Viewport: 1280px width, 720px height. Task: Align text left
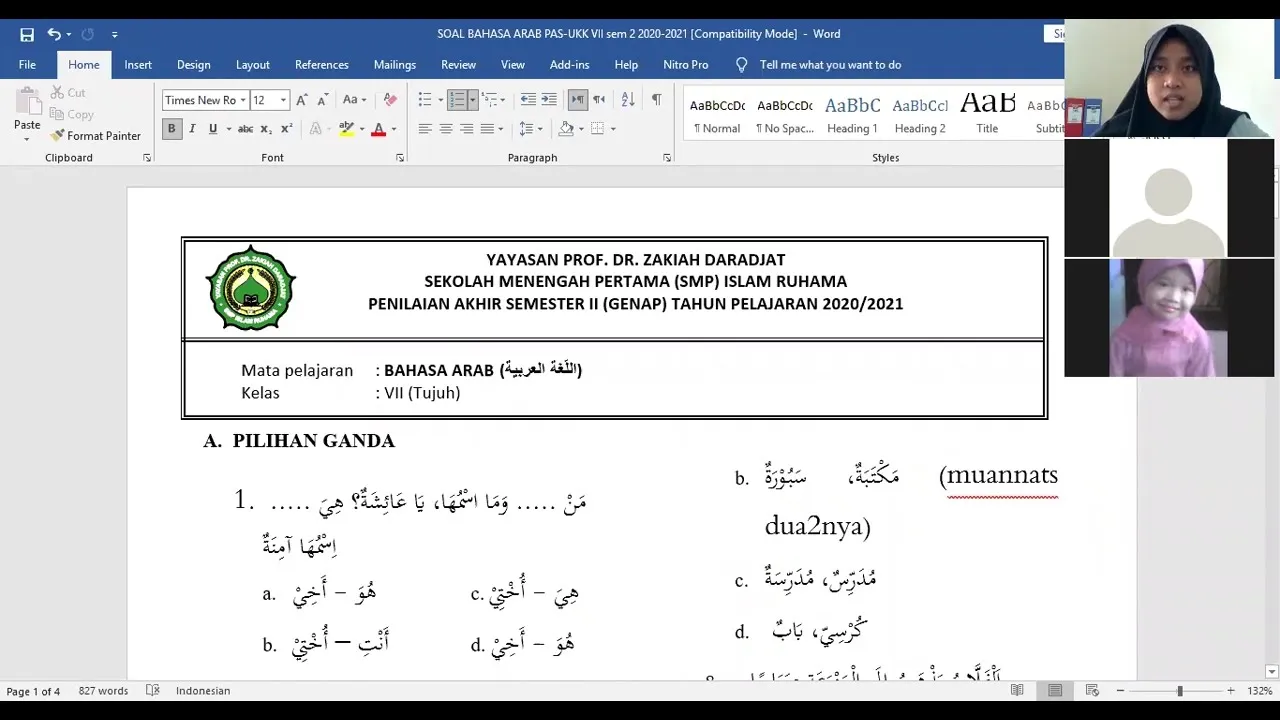click(x=425, y=129)
